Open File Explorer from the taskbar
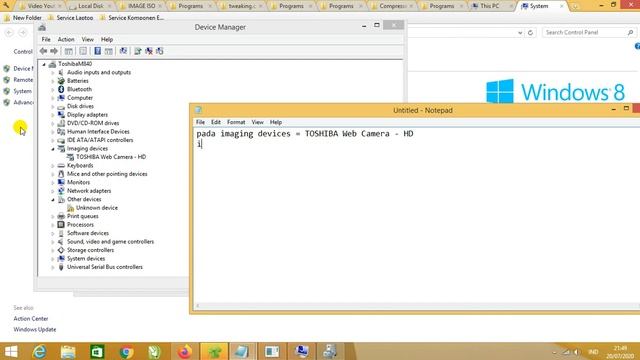The width and height of the screenshot is (640, 360). pyautogui.click(x=68, y=351)
